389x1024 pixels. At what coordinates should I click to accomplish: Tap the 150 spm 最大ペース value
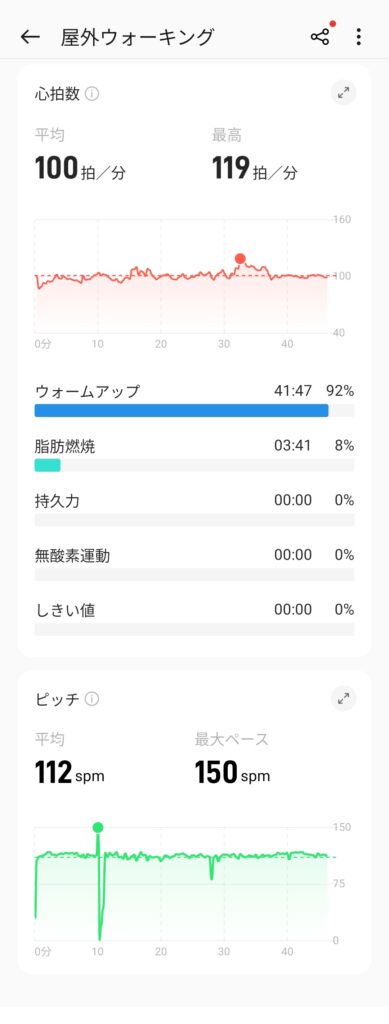pos(232,773)
